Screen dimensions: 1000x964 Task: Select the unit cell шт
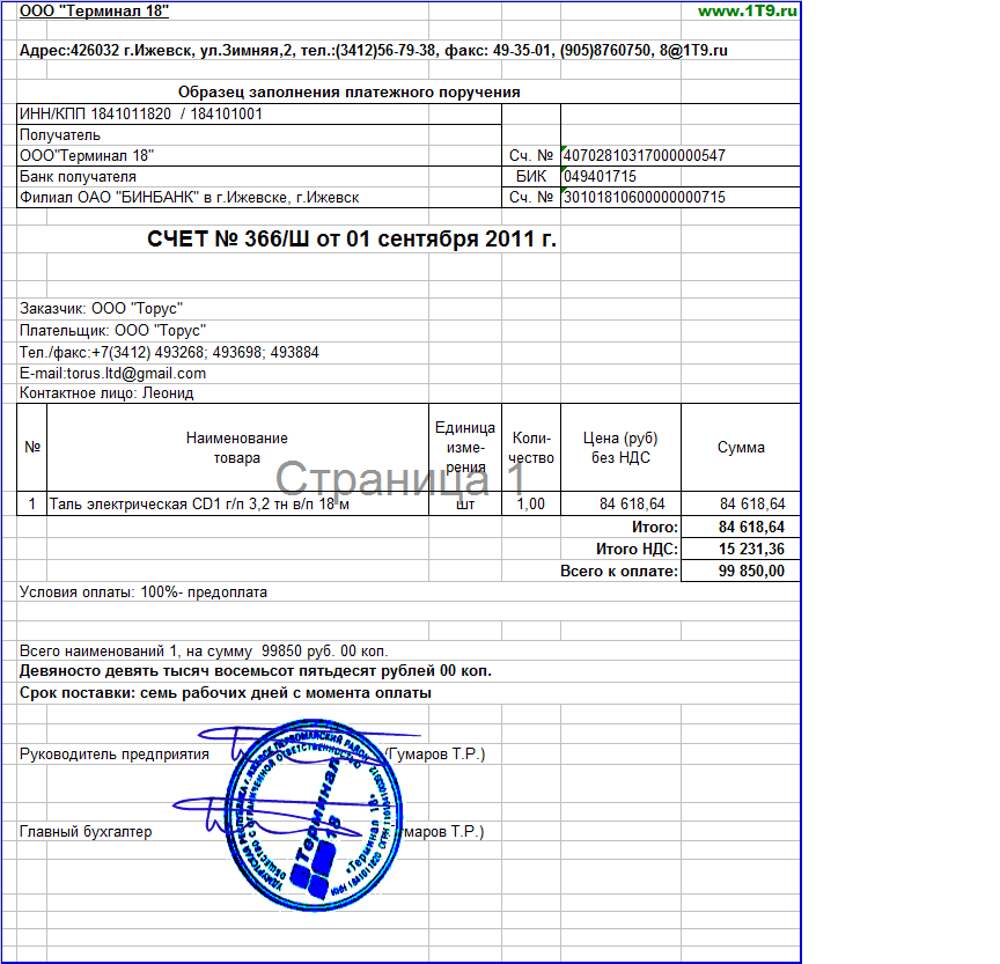click(465, 504)
